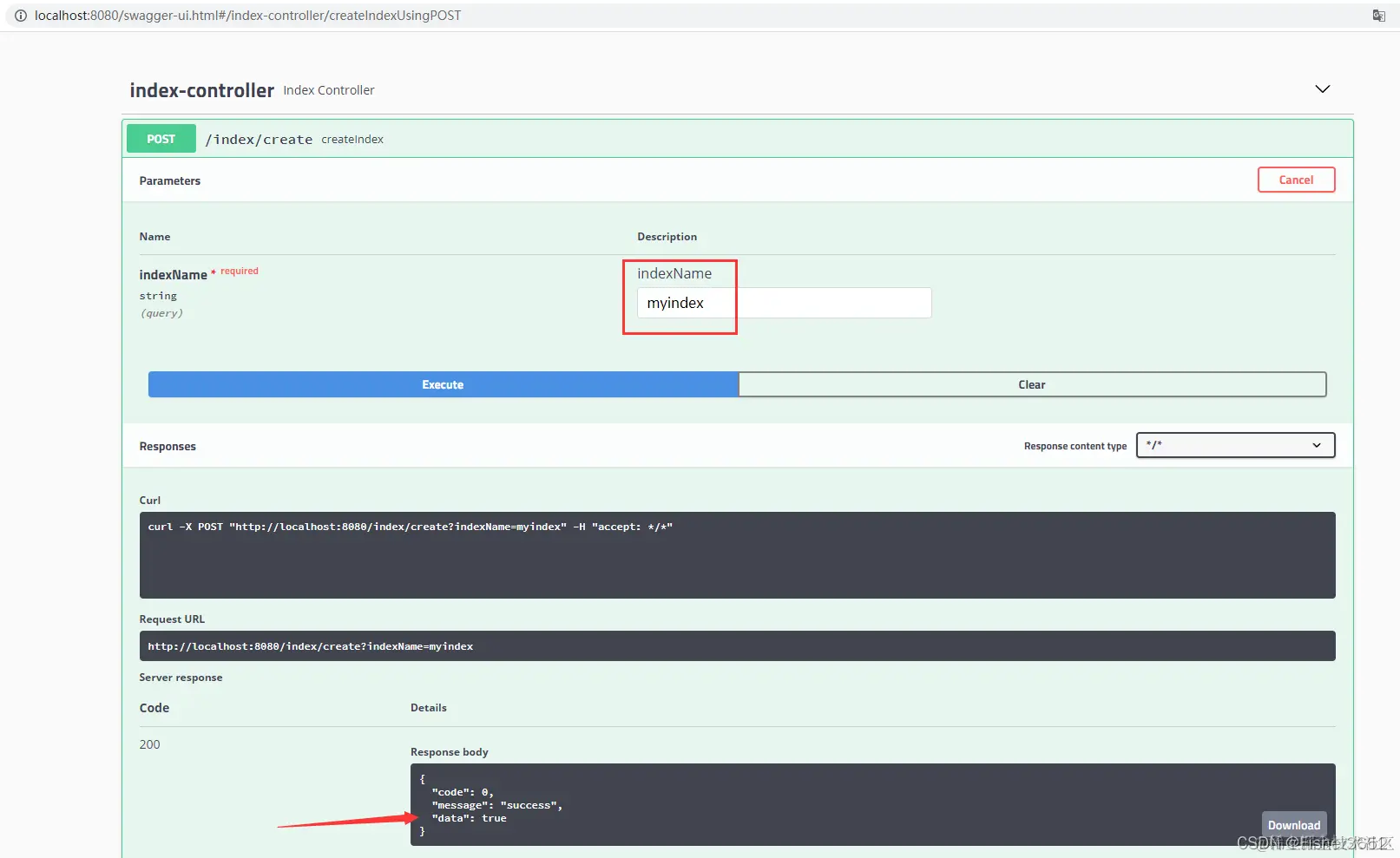Open the Response content type dropdown

[1235, 445]
